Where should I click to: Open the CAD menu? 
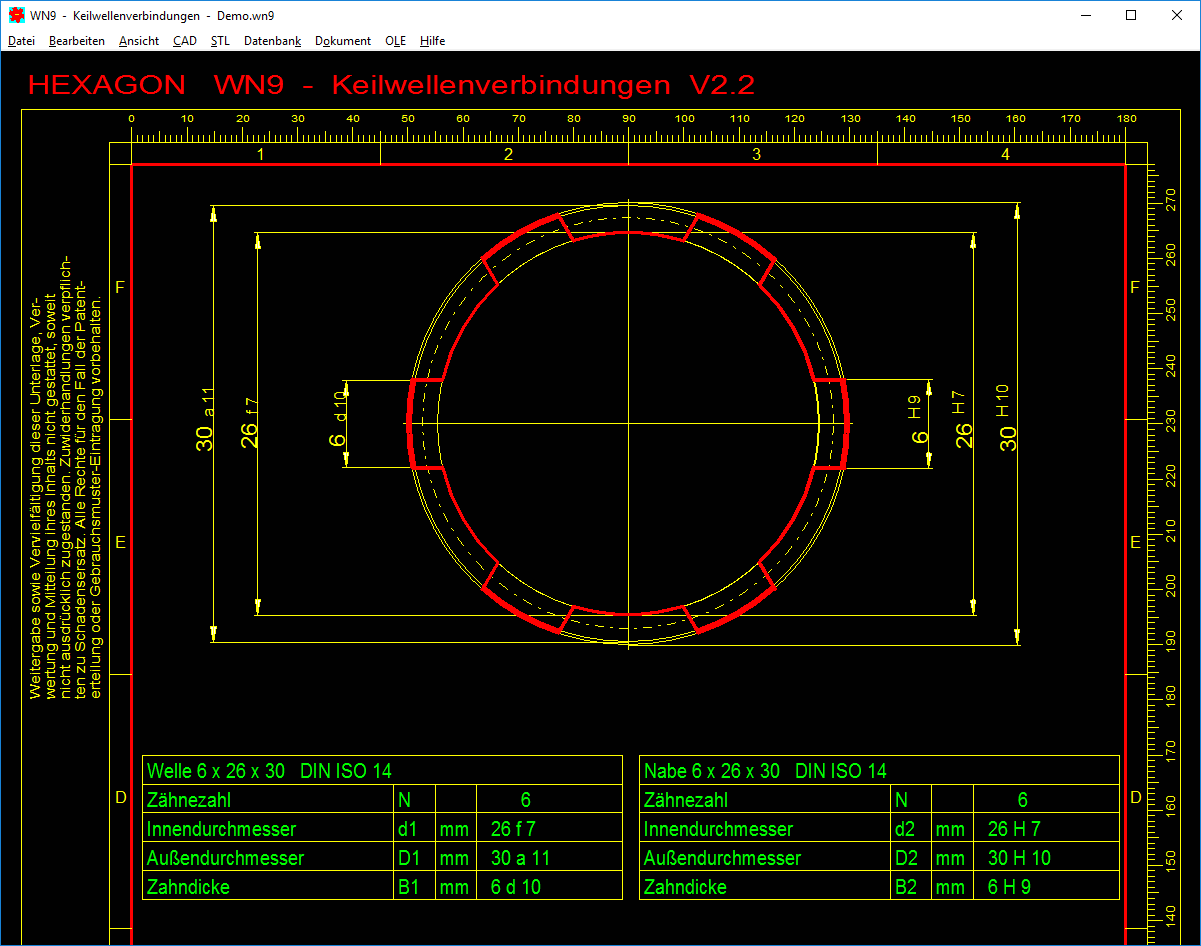[x=184, y=41]
